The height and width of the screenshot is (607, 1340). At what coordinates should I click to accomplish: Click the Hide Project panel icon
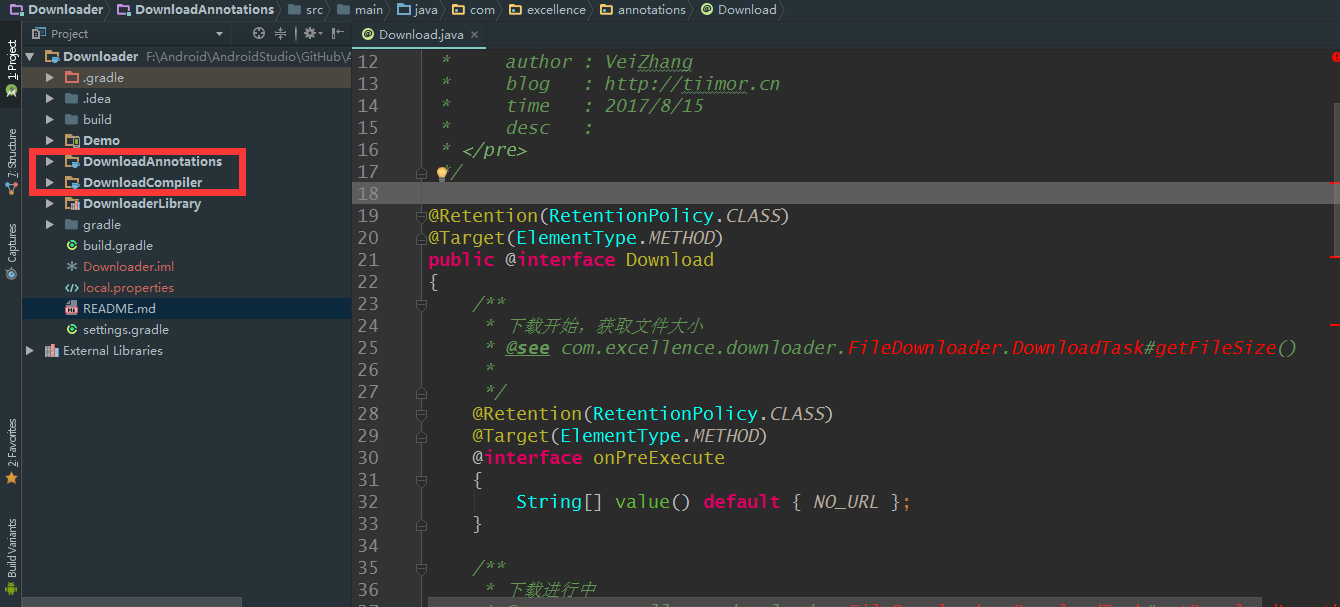point(338,34)
